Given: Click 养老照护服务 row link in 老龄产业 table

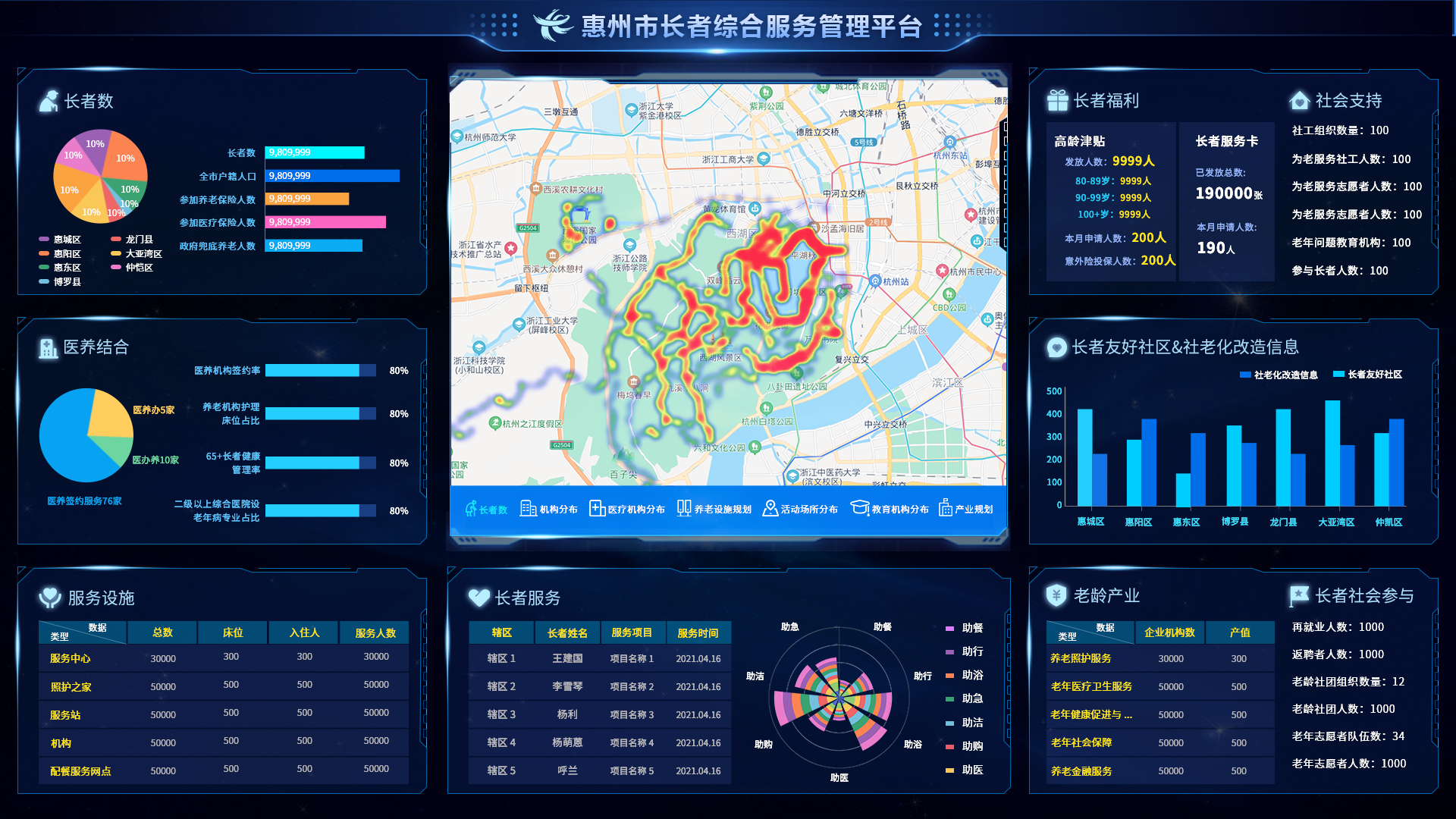Looking at the screenshot, I should pos(1081,658).
